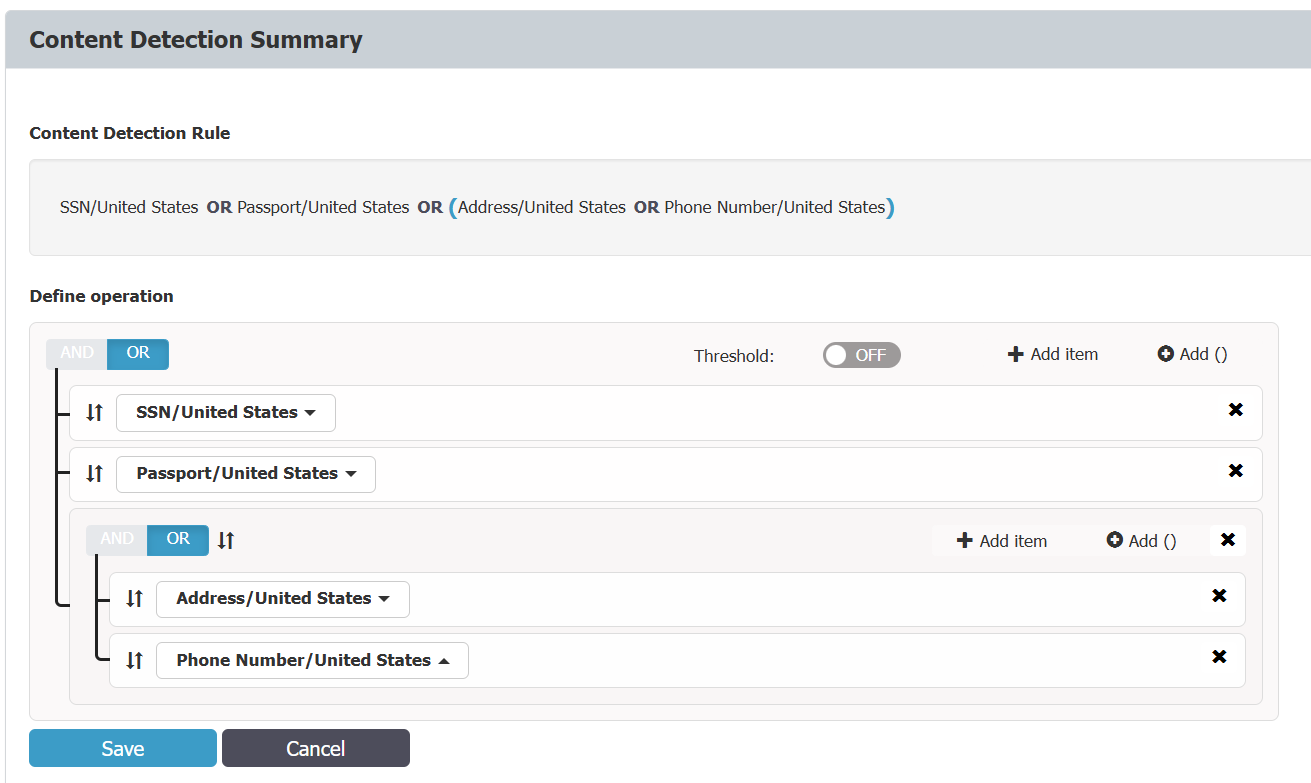
Task: Click reorder arrows next to nested OR
Action: click(x=226, y=540)
